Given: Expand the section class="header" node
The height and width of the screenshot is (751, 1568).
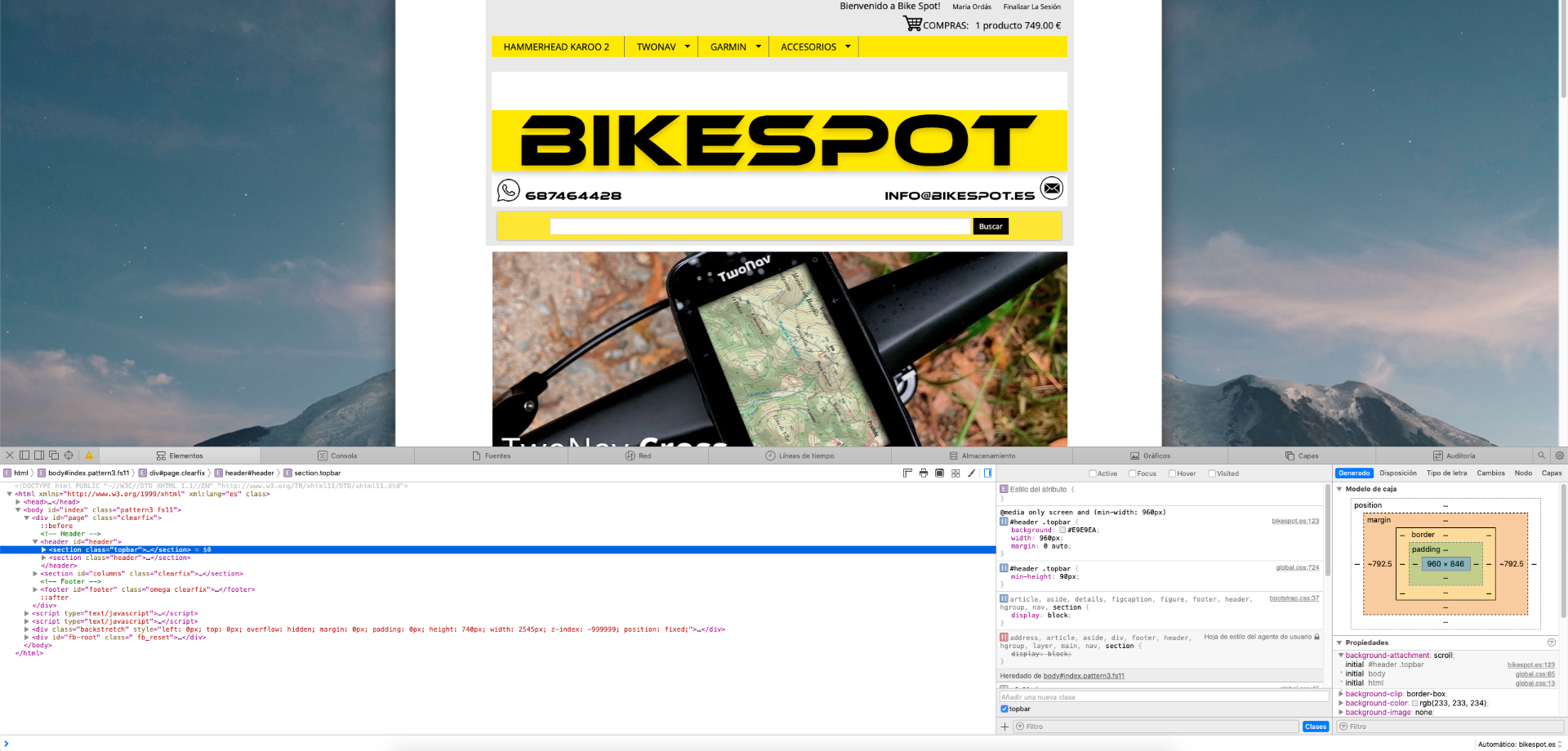Looking at the screenshot, I should (44, 558).
